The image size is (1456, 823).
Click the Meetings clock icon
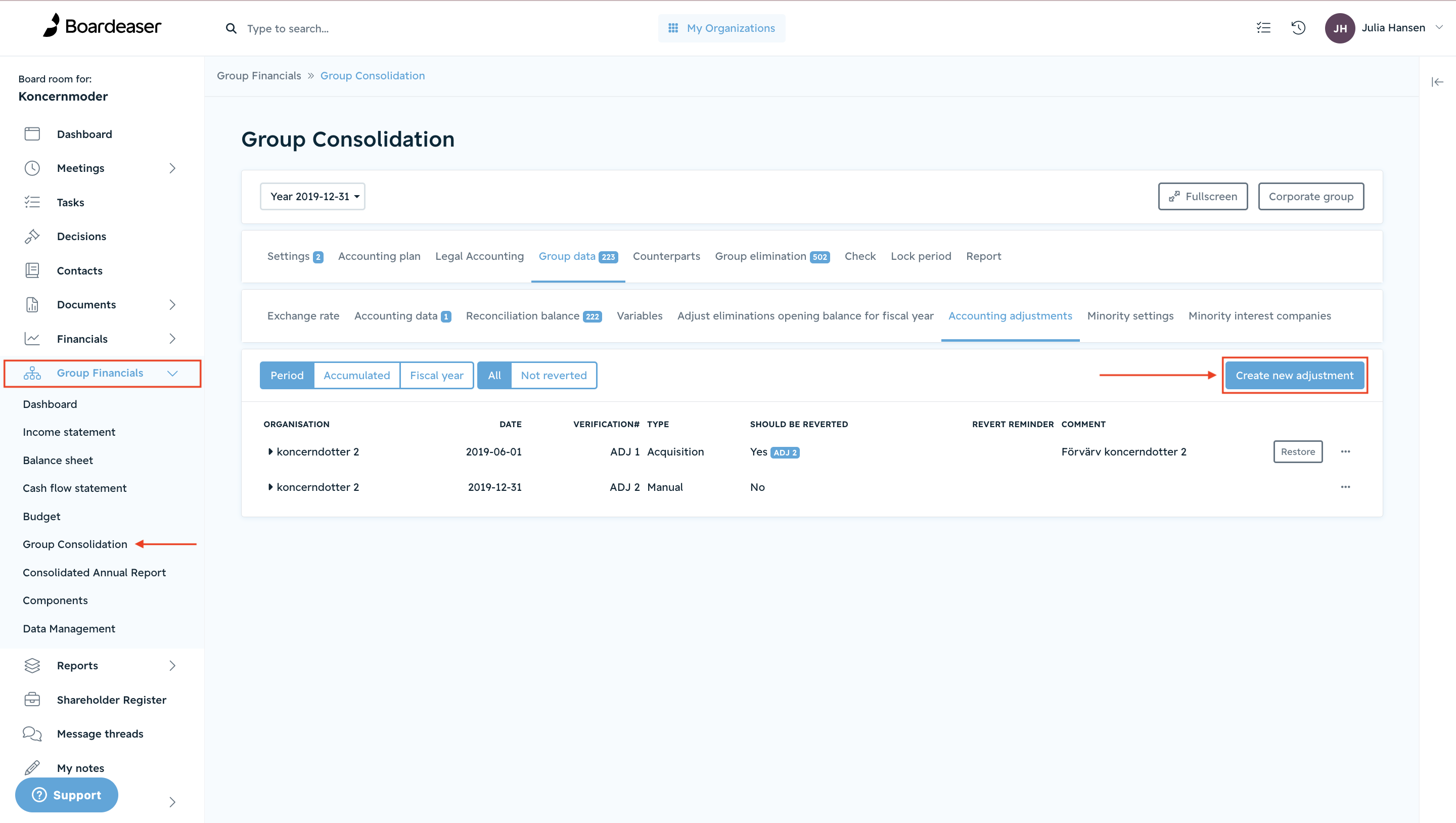32,168
